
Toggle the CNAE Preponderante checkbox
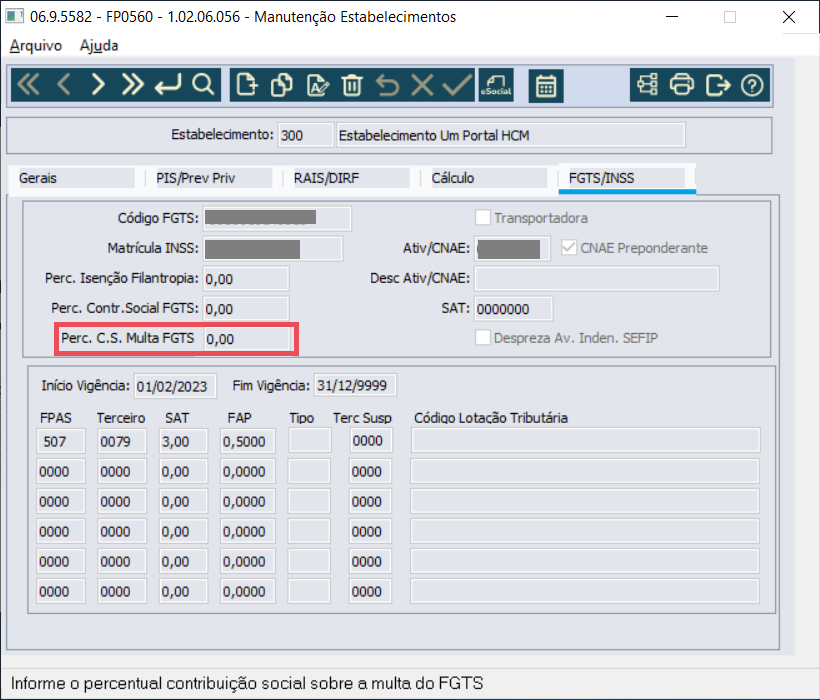(x=569, y=247)
